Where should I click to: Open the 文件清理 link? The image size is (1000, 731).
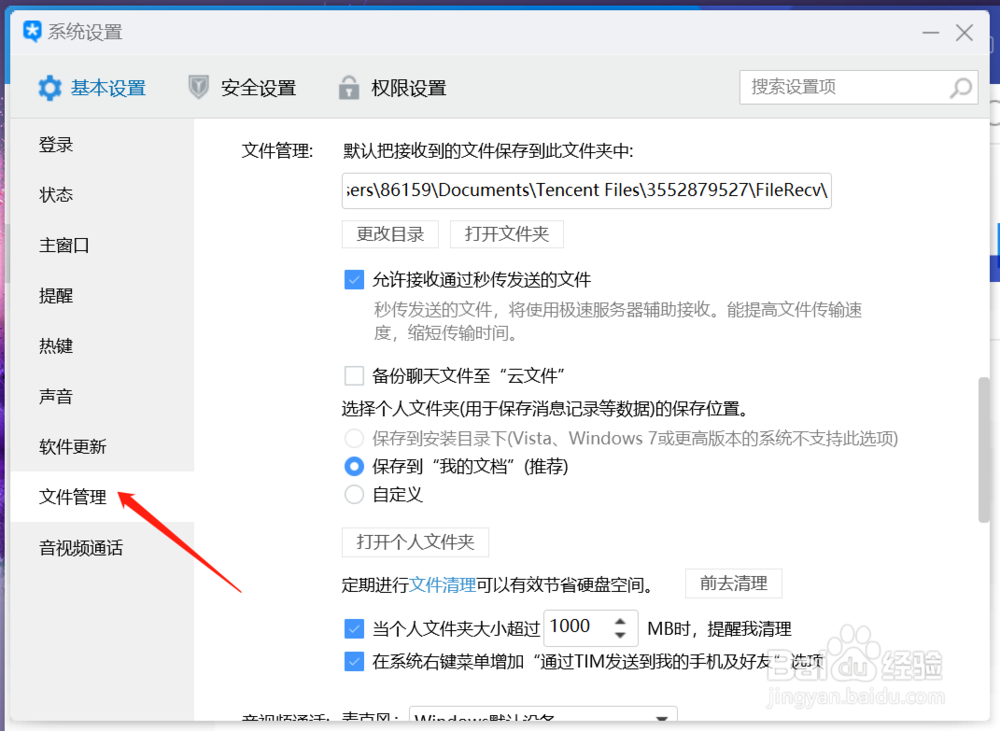[444, 584]
